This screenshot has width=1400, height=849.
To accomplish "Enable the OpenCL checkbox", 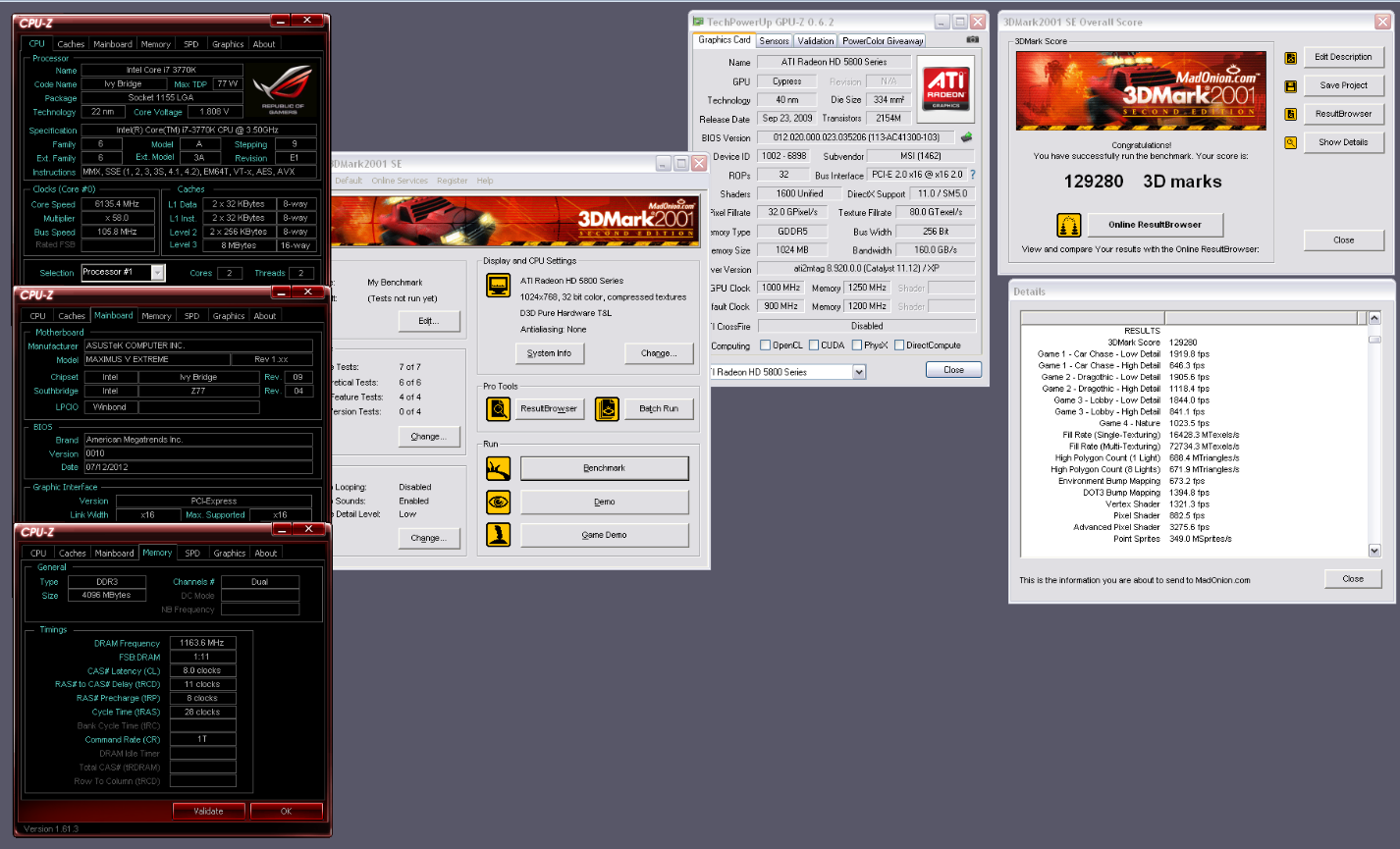I will pos(765,345).
